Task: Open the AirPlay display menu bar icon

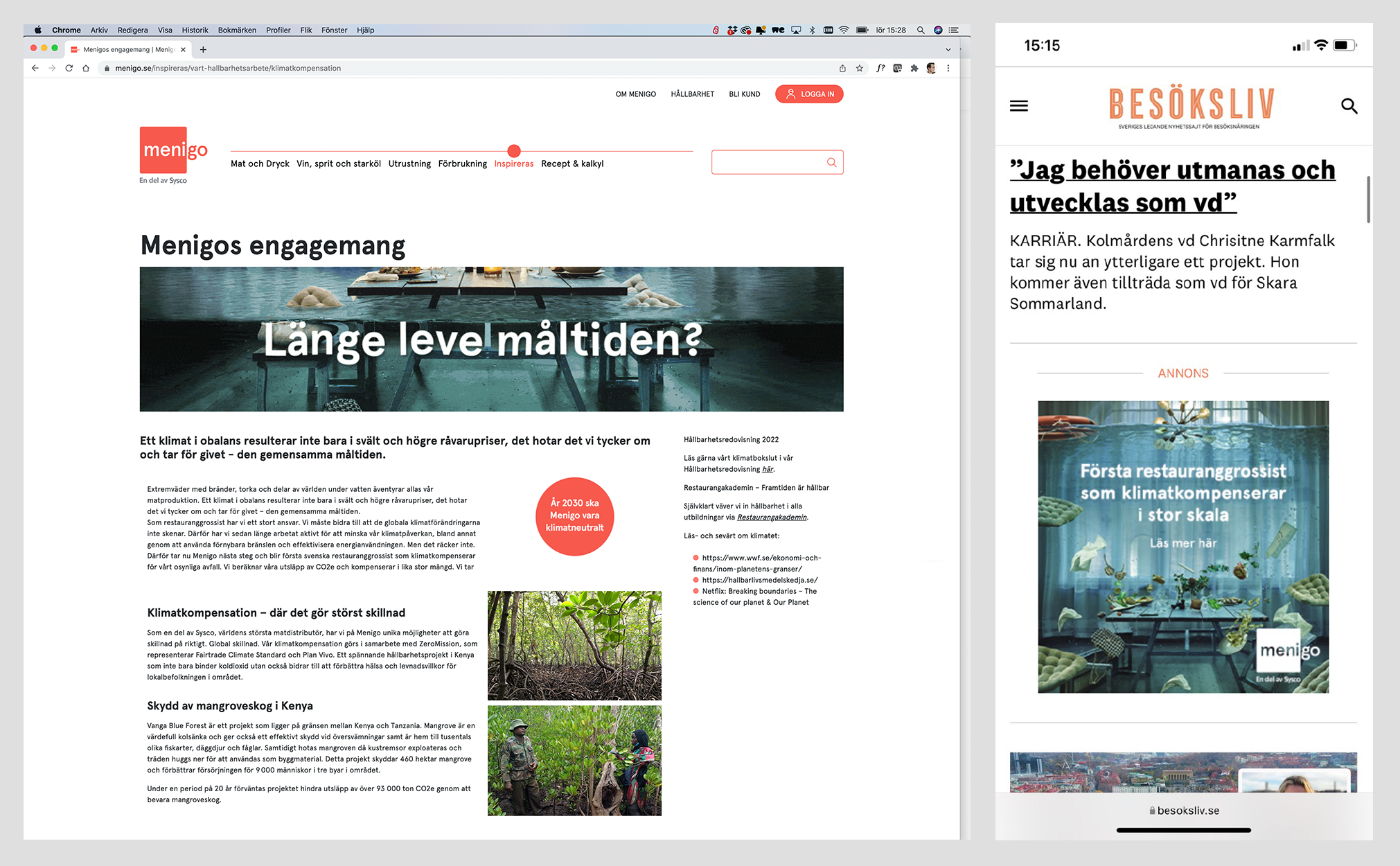Action: point(796,30)
